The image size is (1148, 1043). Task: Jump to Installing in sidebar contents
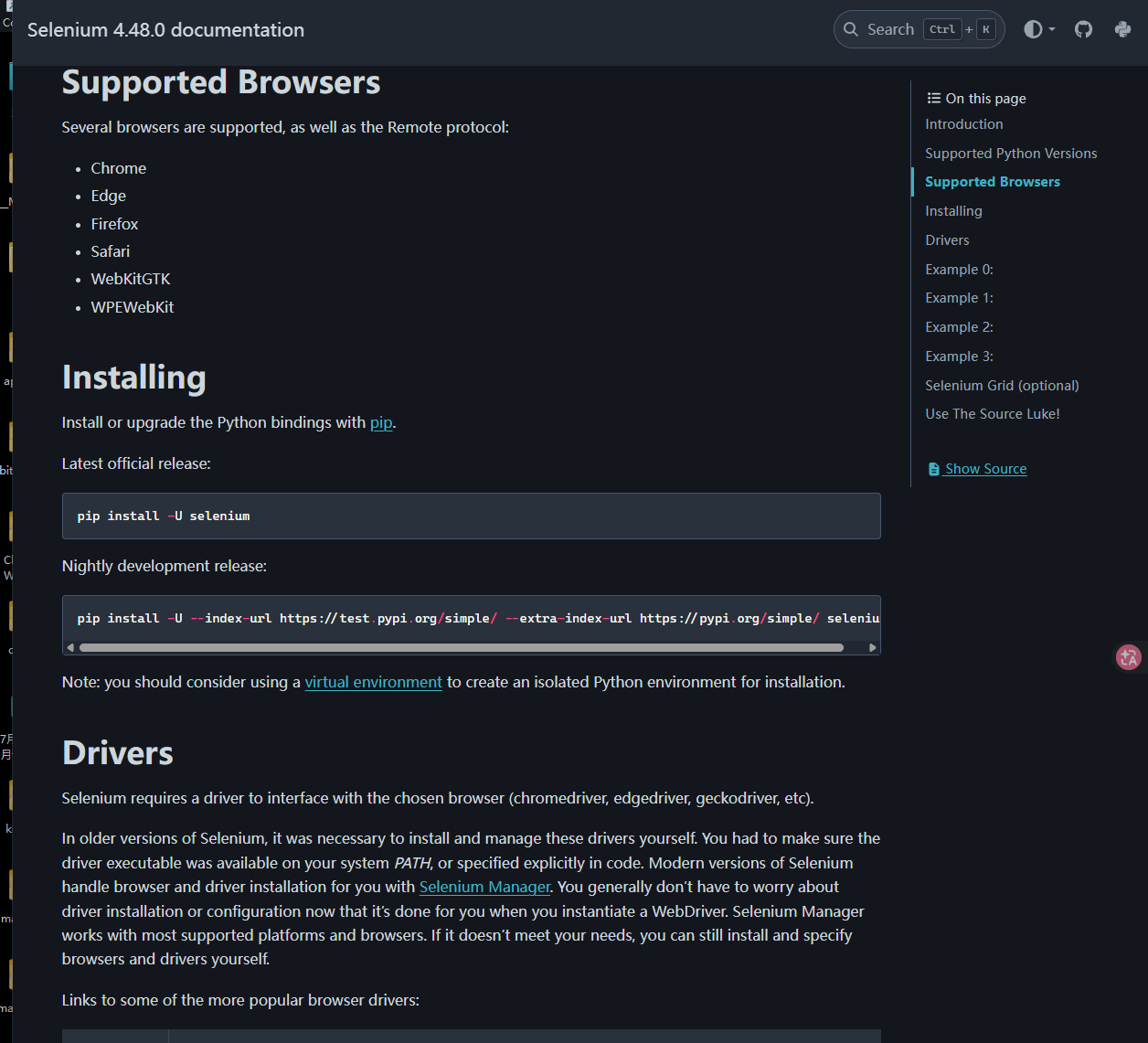coord(953,211)
